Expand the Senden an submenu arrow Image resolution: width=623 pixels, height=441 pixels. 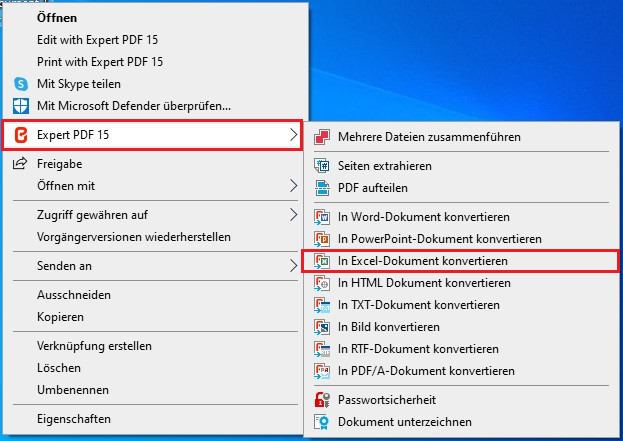click(x=293, y=266)
